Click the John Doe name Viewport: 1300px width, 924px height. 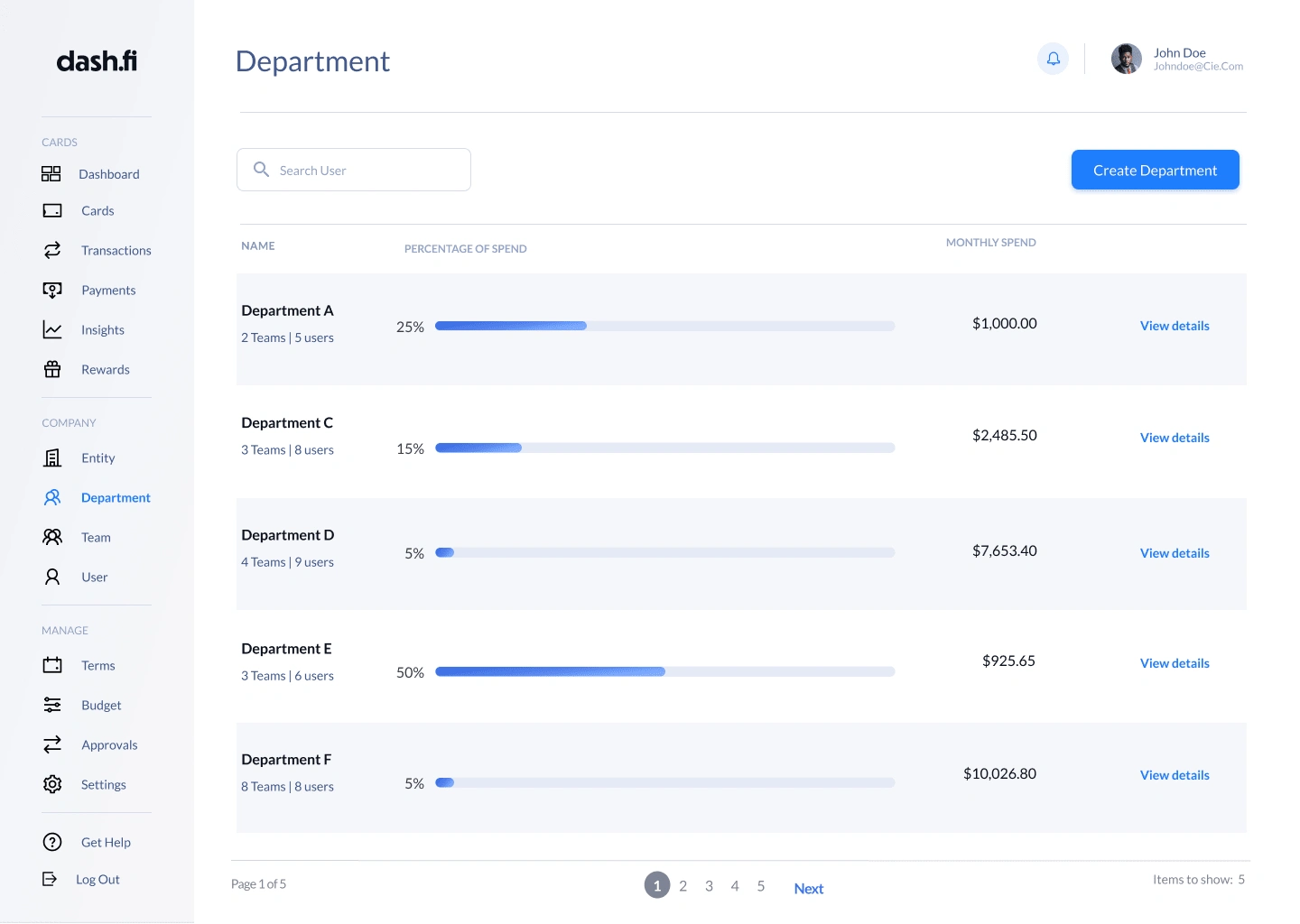tap(1179, 53)
